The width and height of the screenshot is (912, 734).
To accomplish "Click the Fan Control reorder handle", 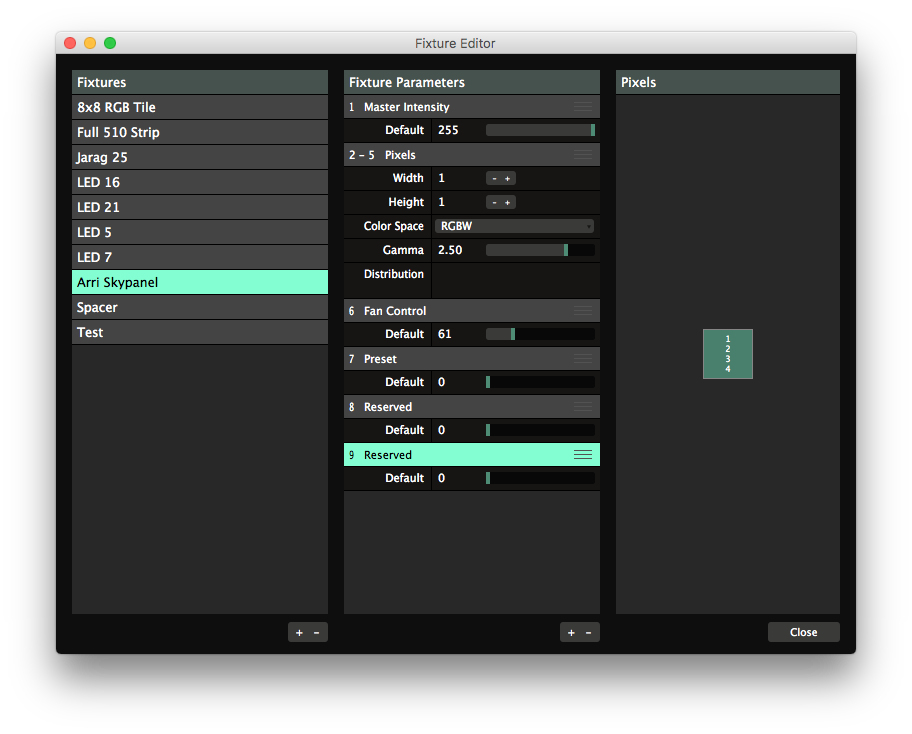I will (x=583, y=311).
